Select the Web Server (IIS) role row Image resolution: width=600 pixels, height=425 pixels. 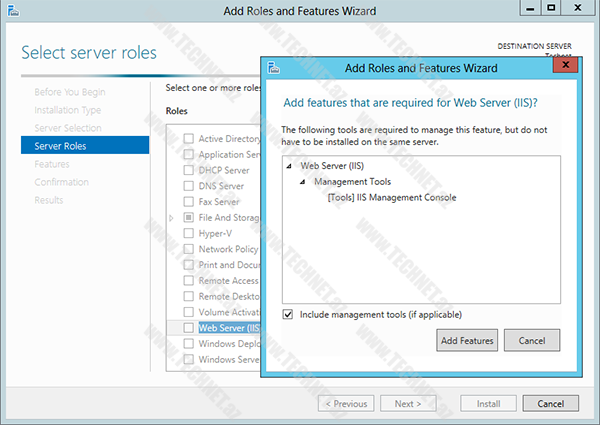pos(228,327)
